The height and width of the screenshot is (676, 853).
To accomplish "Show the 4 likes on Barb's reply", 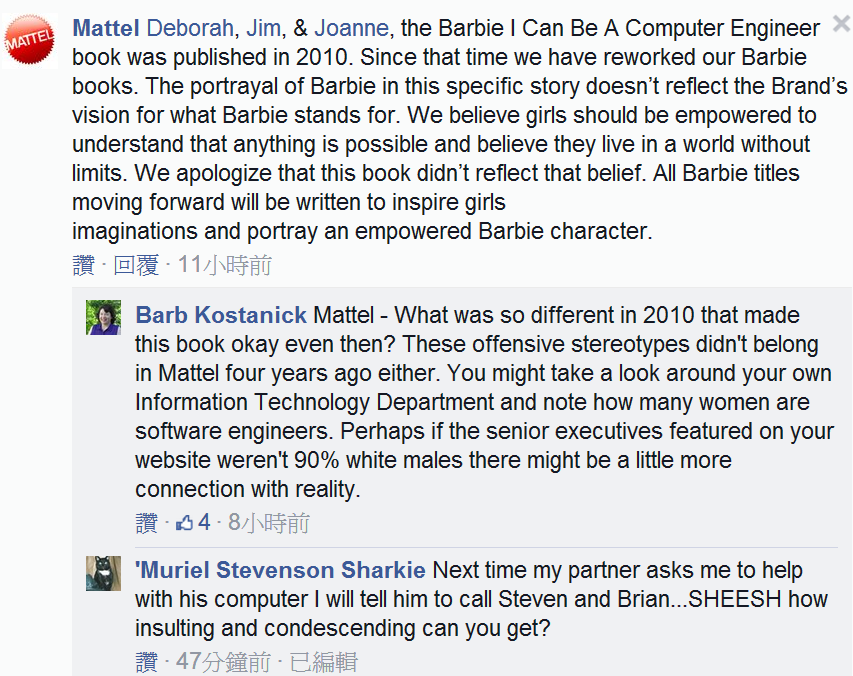I will pos(194,523).
